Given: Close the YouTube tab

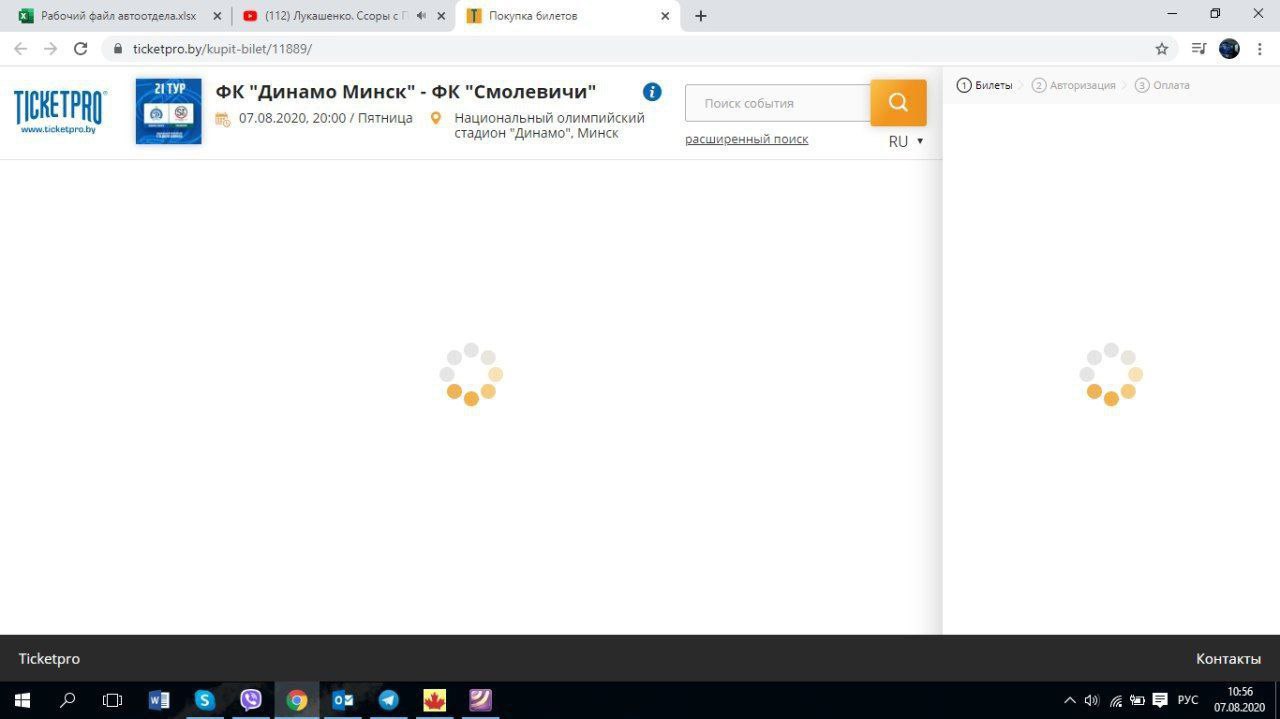Looking at the screenshot, I should click(x=441, y=16).
